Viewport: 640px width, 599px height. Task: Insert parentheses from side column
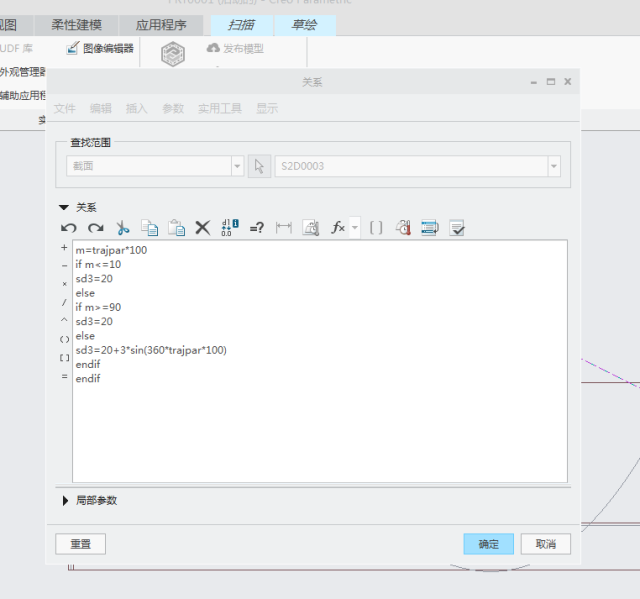[64, 339]
